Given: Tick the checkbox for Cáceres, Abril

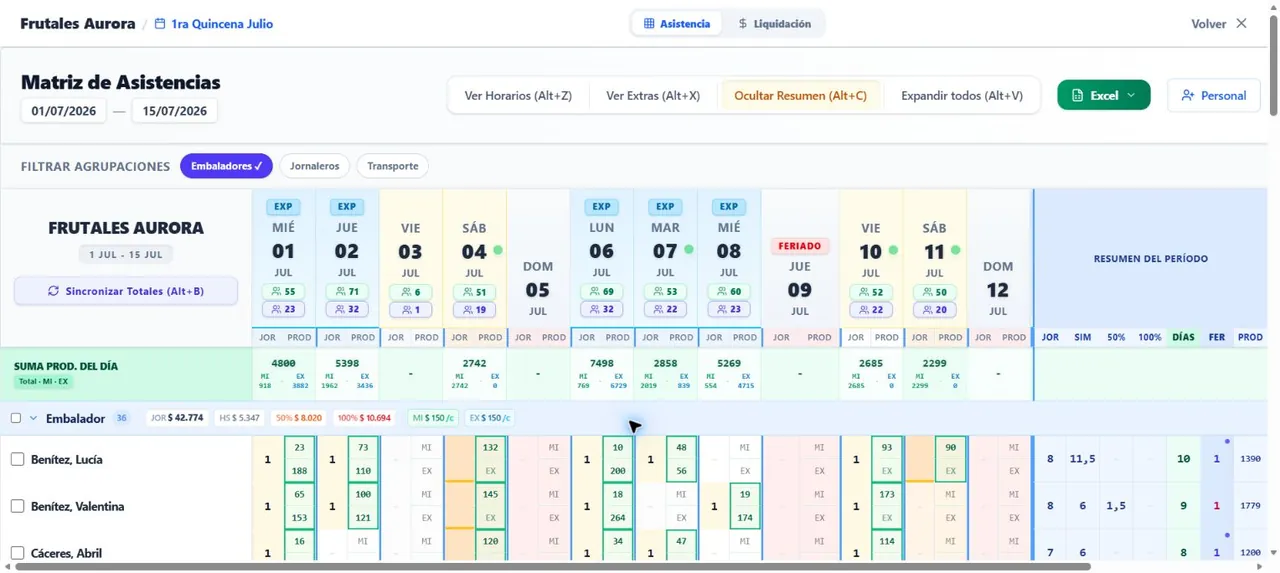Looking at the screenshot, I should 17,553.
